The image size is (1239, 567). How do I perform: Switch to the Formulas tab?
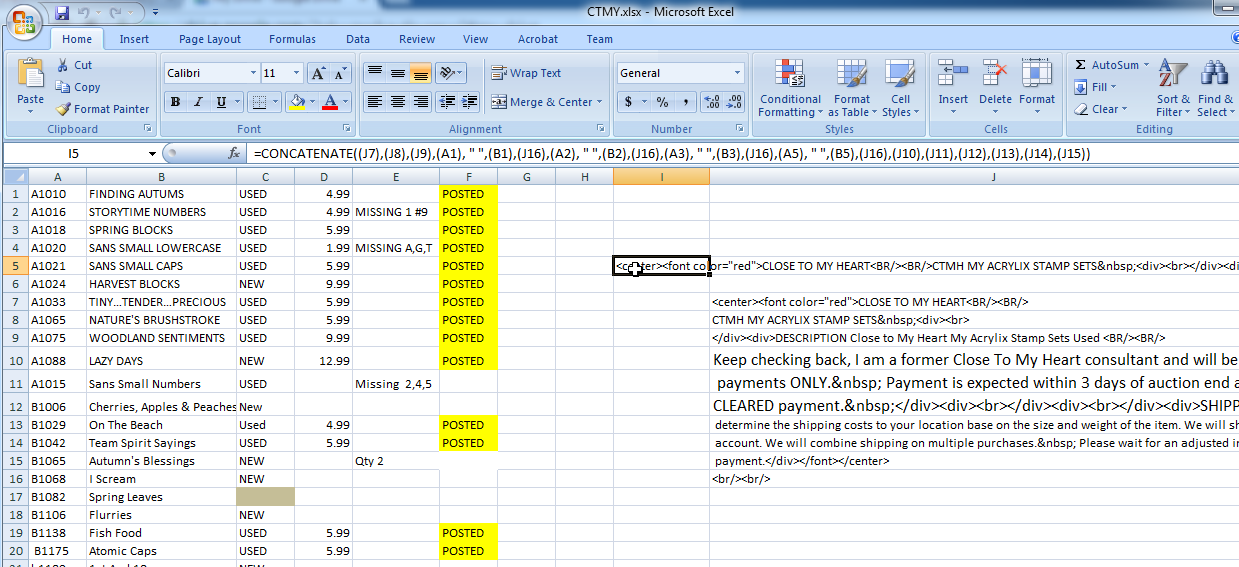292,39
